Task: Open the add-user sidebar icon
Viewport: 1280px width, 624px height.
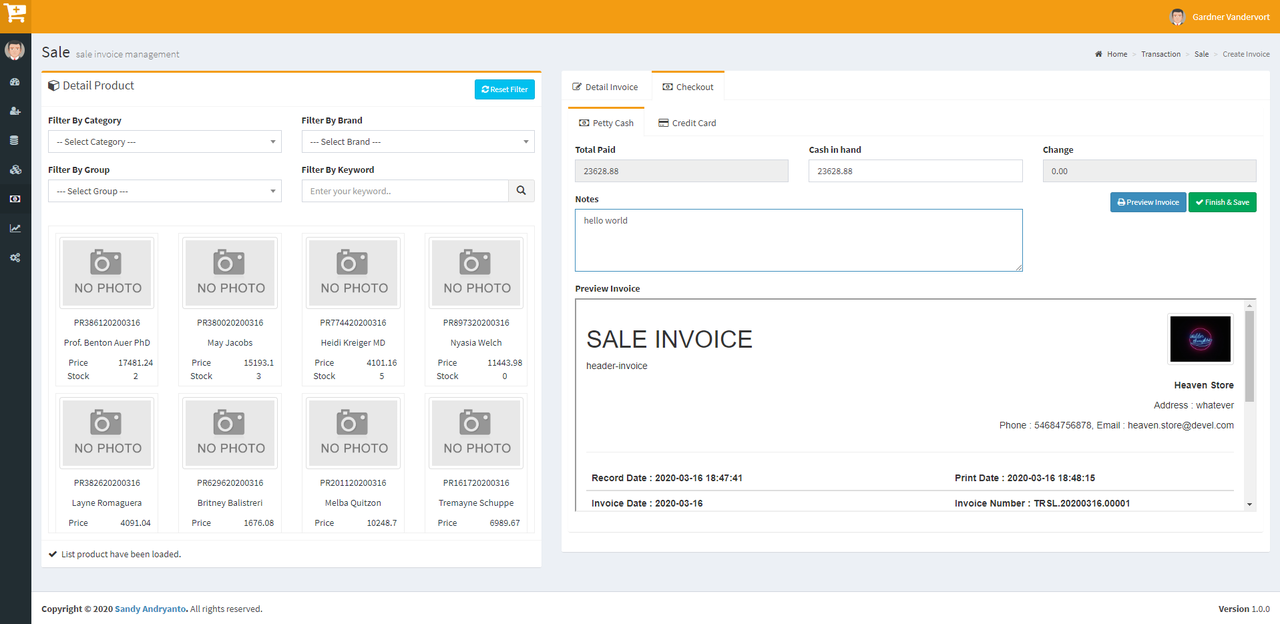Action: click(15, 111)
